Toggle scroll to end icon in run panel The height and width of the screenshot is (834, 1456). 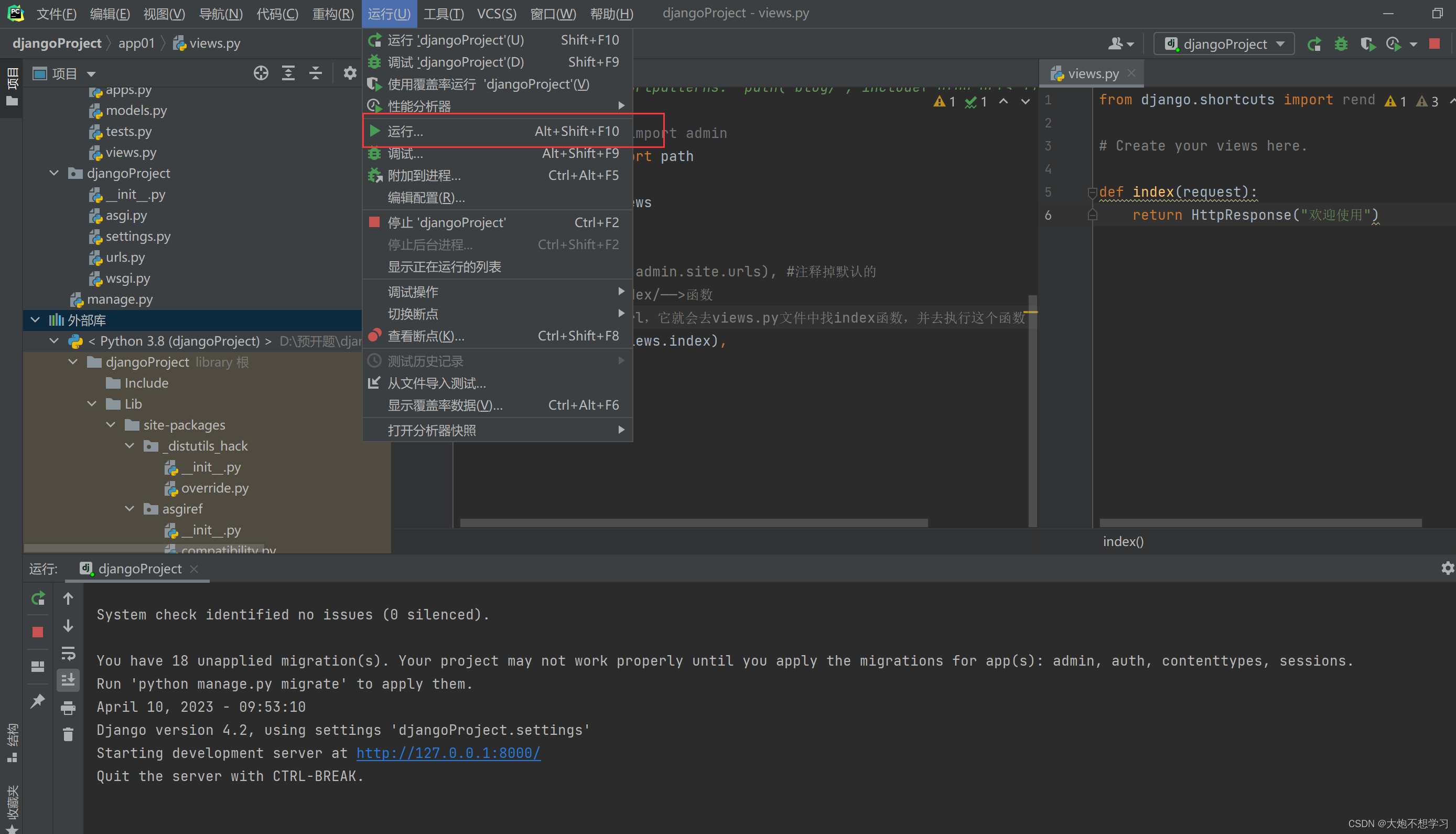pyautogui.click(x=68, y=680)
